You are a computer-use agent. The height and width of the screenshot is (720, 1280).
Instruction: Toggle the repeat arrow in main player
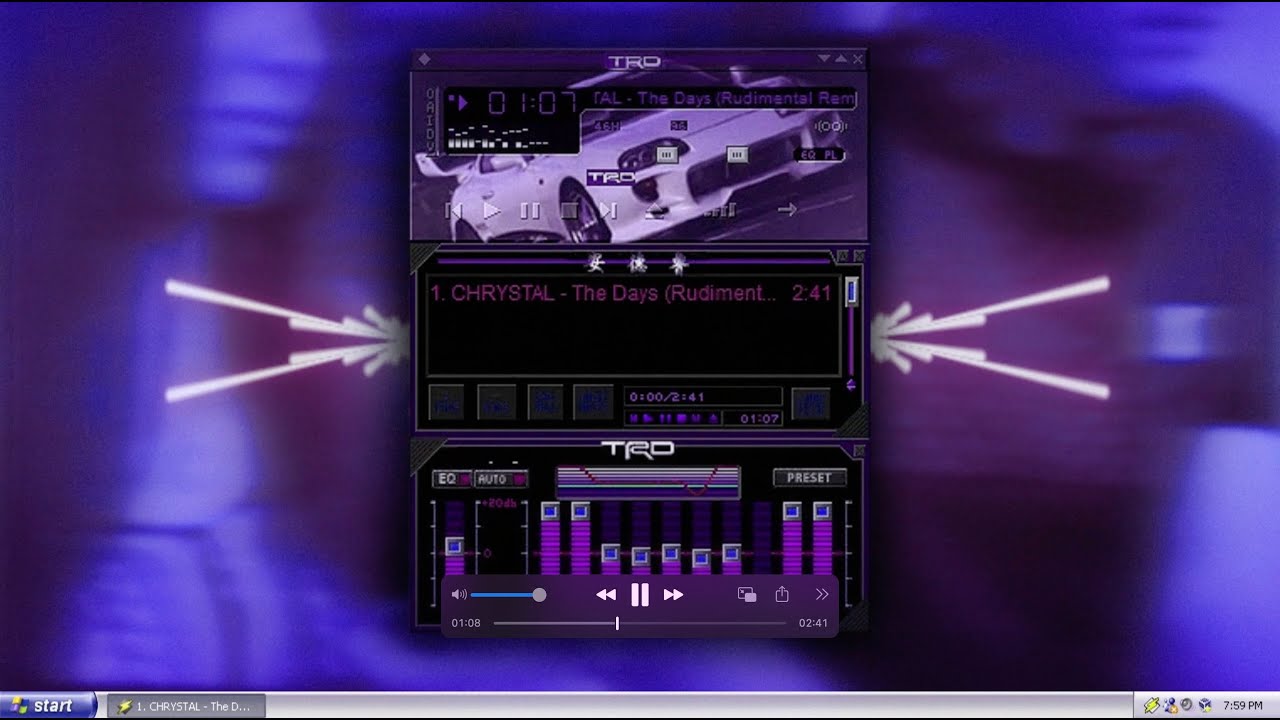click(x=787, y=209)
